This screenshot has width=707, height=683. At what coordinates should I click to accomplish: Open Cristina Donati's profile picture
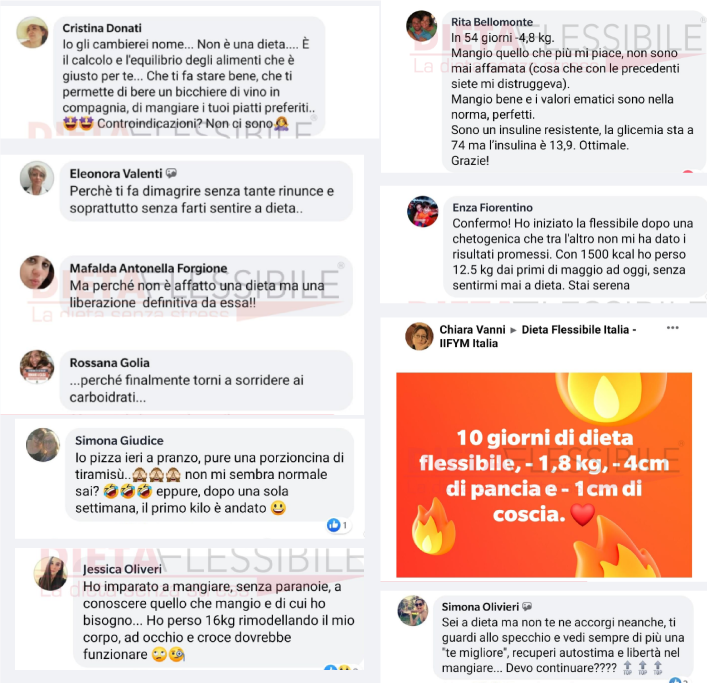[32, 32]
